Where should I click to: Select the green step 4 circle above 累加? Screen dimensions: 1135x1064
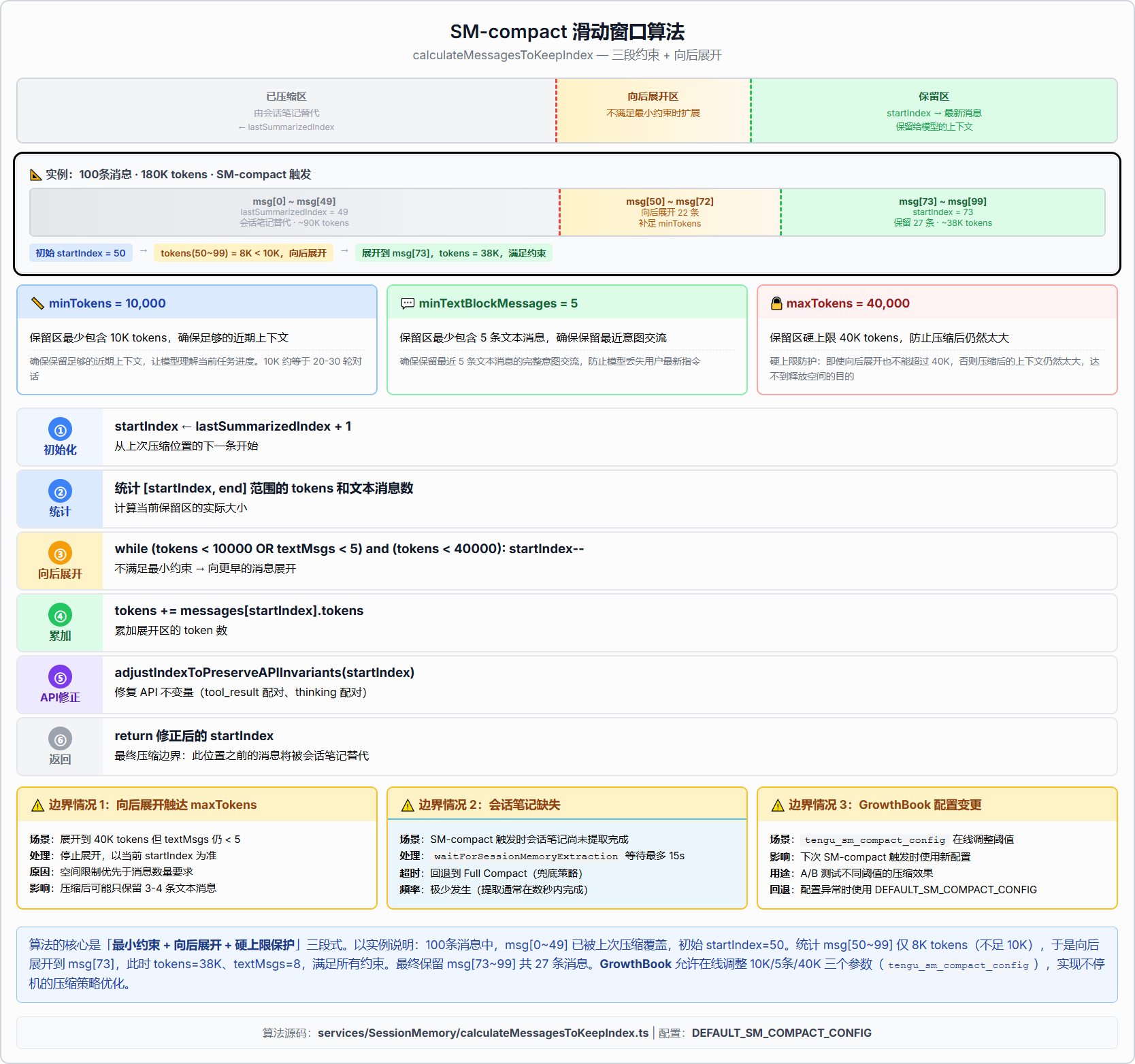pyautogui.click(x=60, y=615)
